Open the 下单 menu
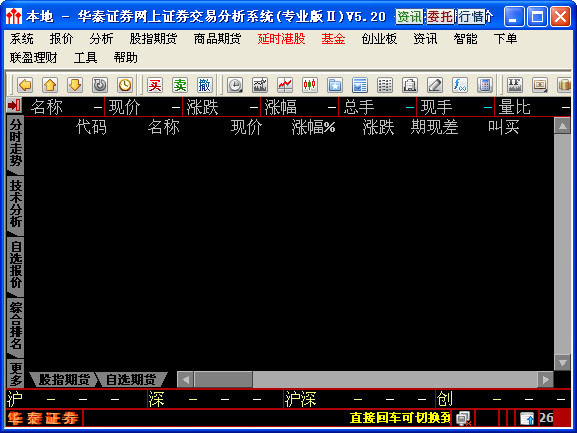Viewport: 577px width, 433px height. (505, 39)
